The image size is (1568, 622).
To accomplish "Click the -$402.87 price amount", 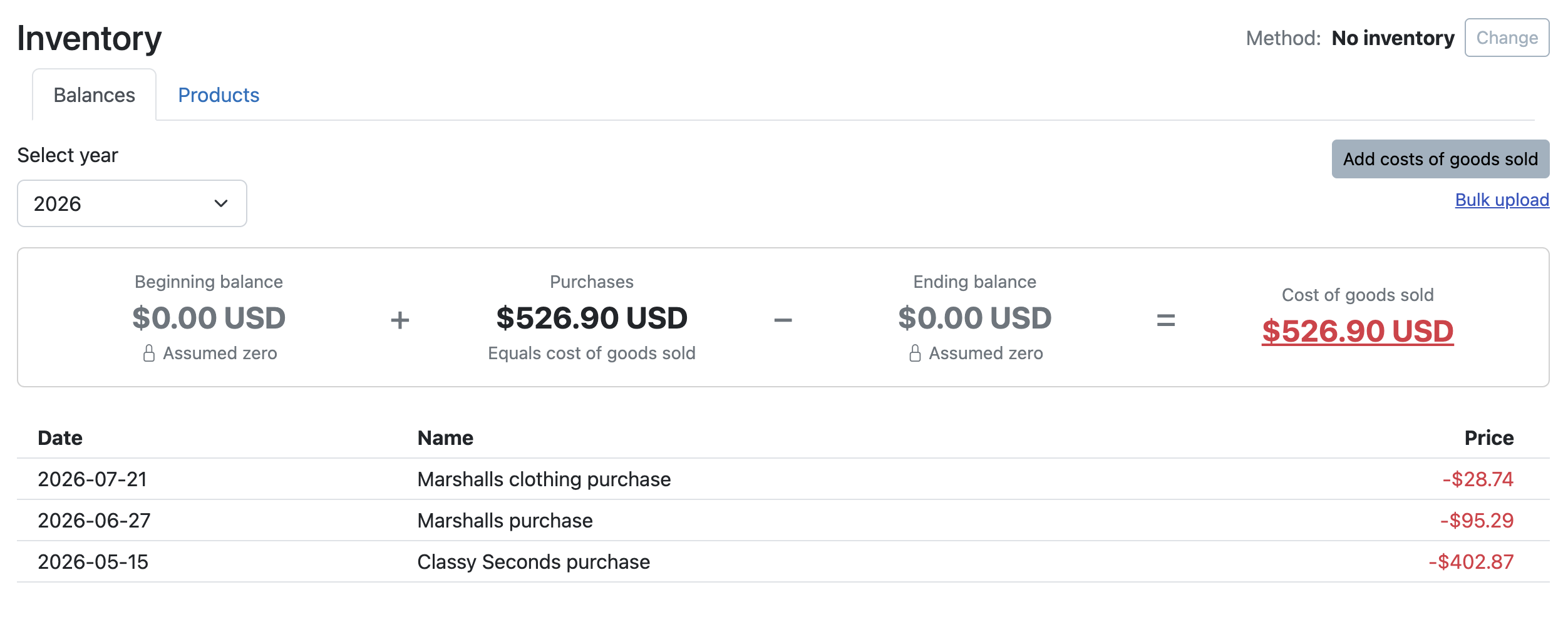I will pos(1471,562).
